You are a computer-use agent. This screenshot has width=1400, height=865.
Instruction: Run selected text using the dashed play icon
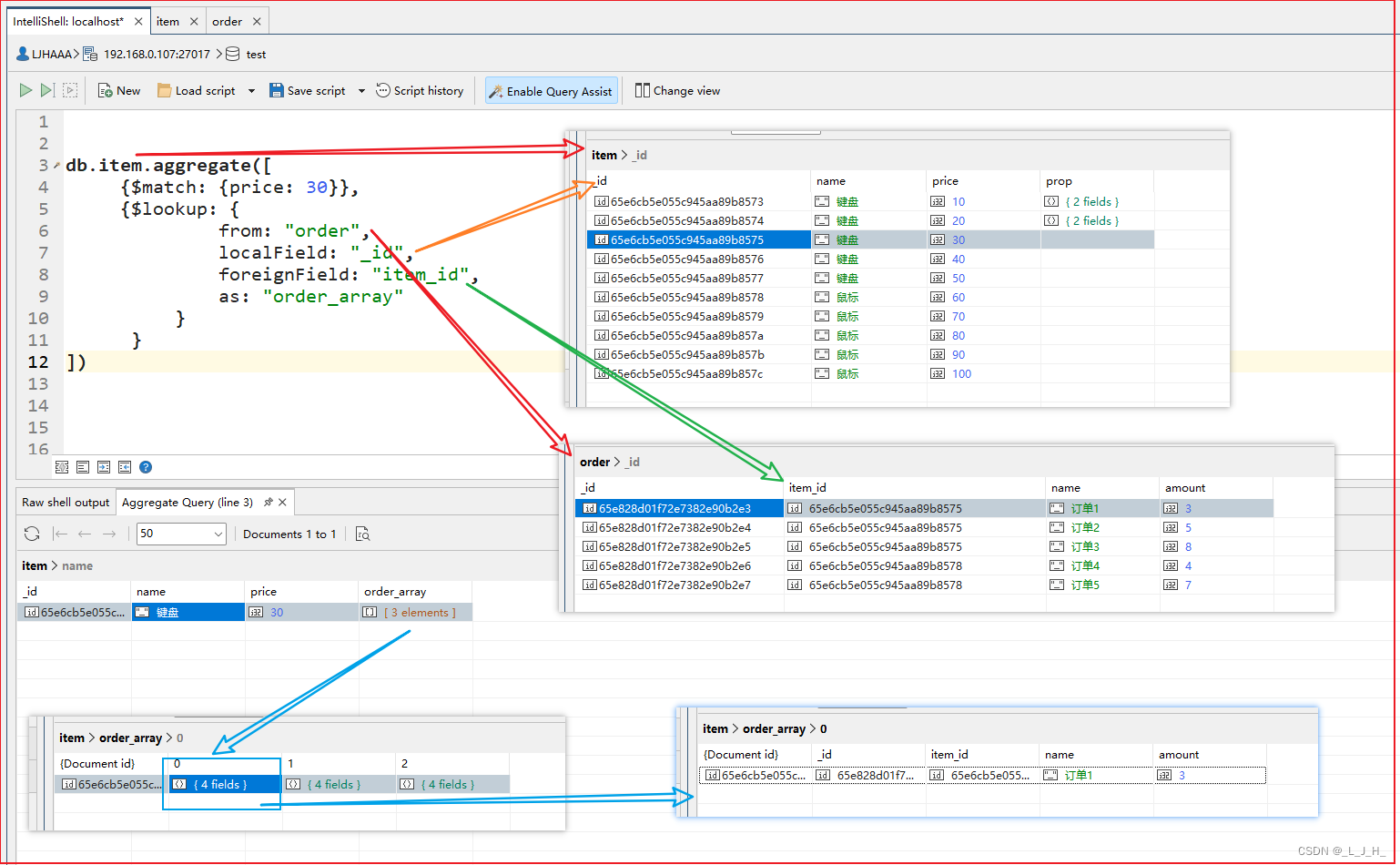(x=70, y=90)
